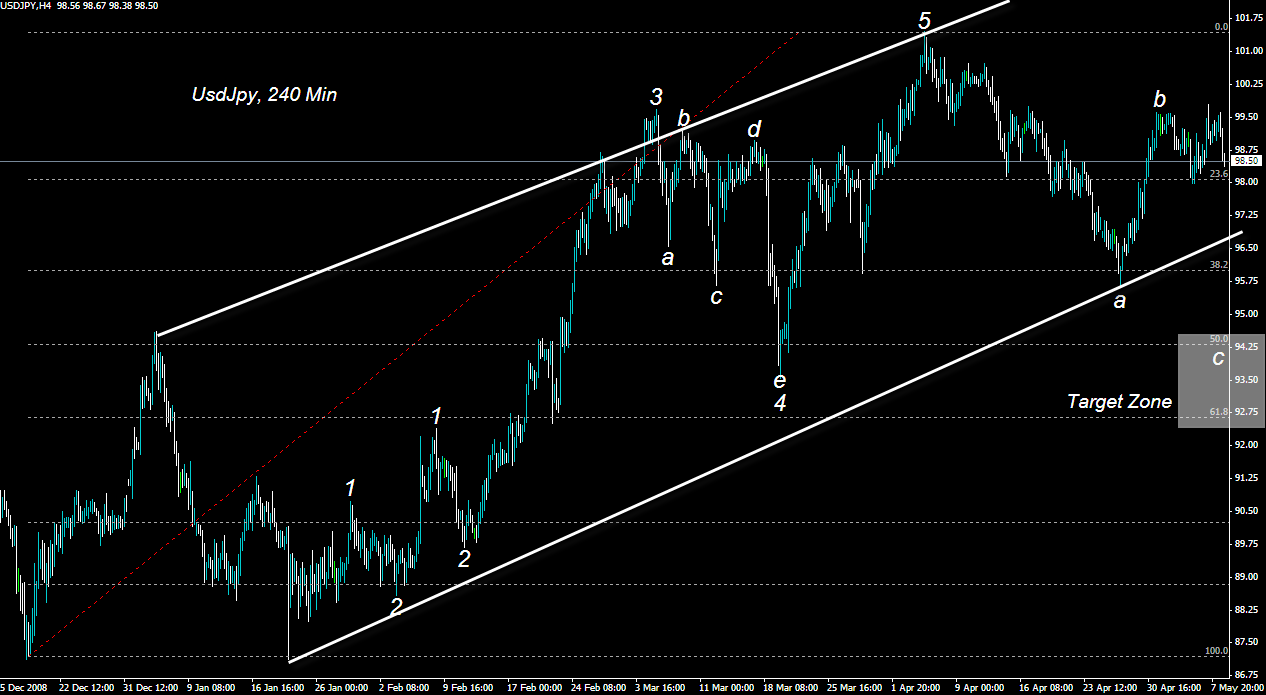
Task: Click the 22 Dec 12:00 time axis label
Action: tap(90, 688)
